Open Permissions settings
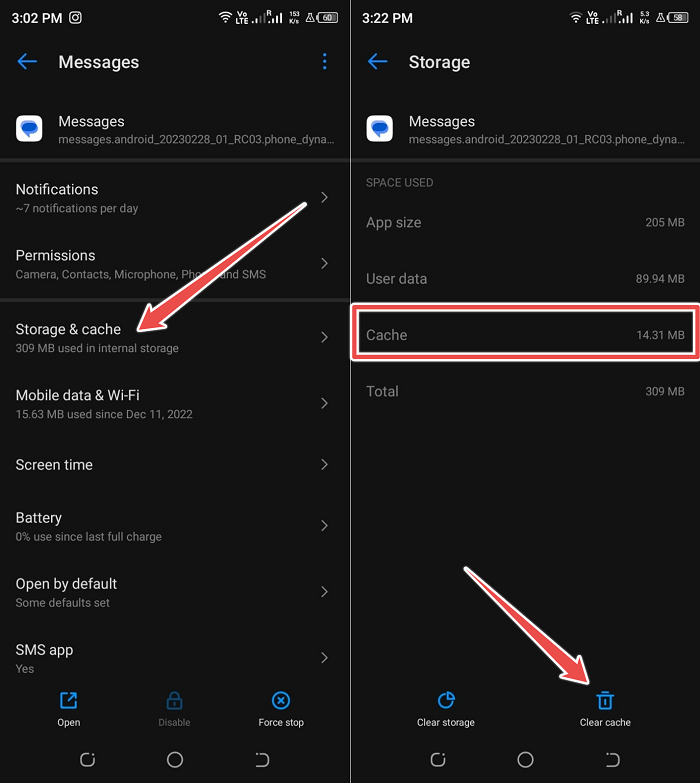The image size is (700, 783). pyautogui.click(x=175, y=264)
